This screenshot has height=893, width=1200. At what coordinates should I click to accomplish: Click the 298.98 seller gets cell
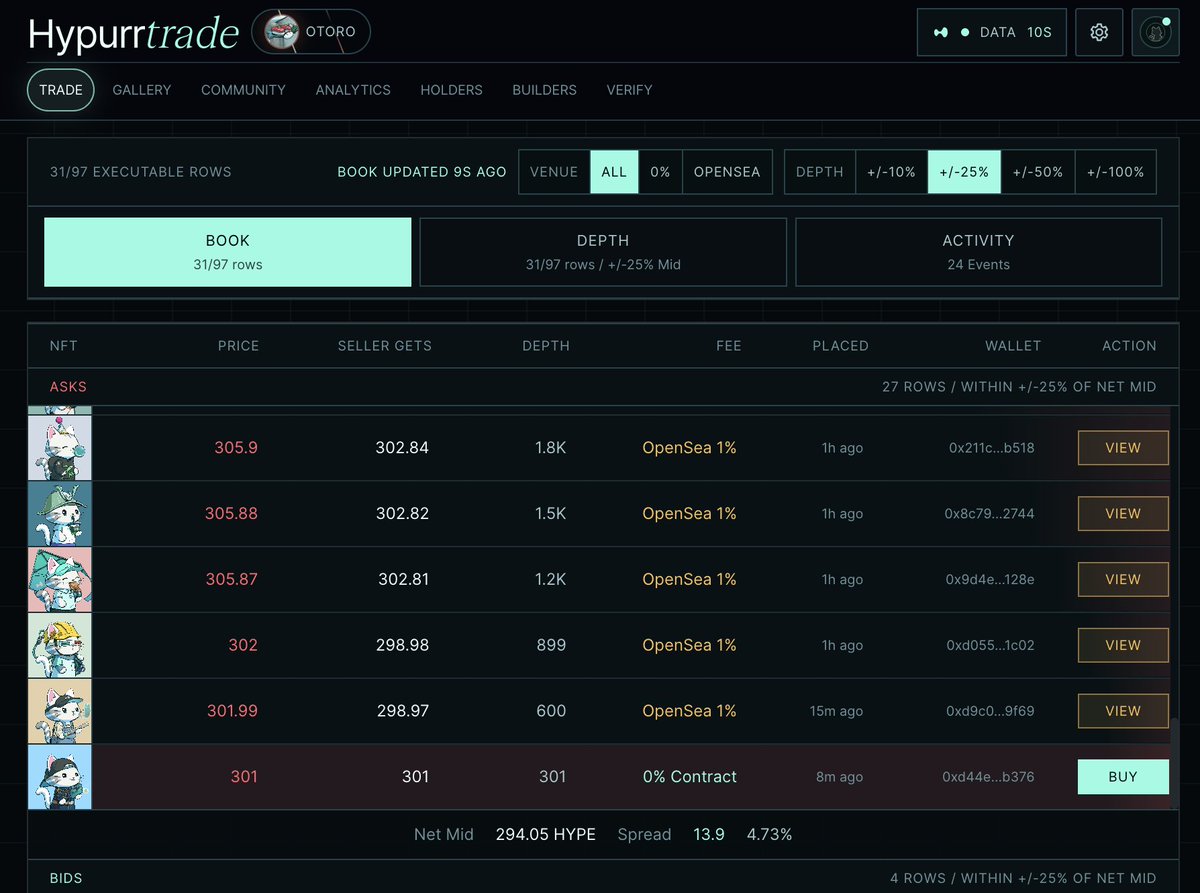[x=402, y=645]
